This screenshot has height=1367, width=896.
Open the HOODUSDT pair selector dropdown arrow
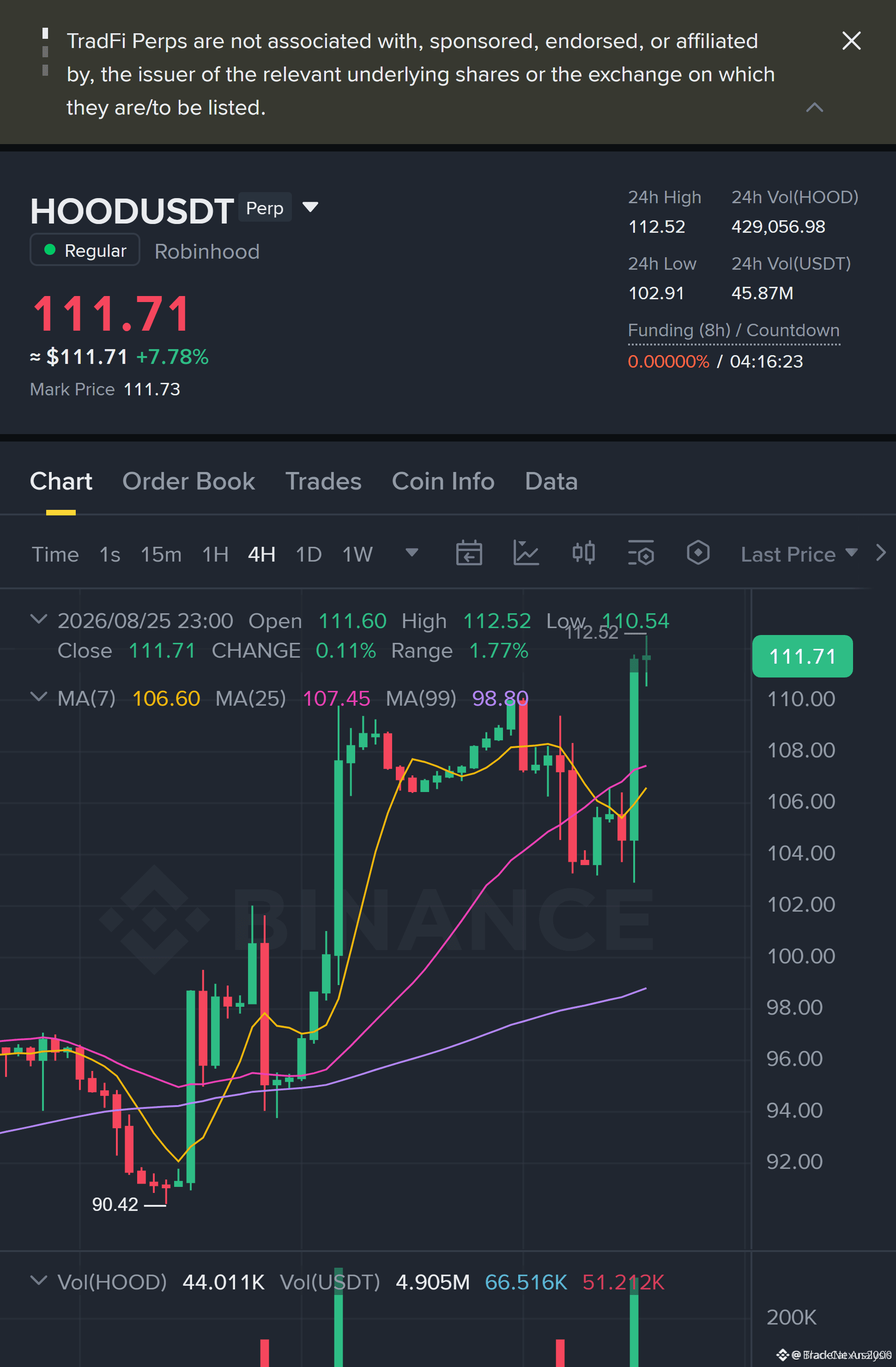310,207
